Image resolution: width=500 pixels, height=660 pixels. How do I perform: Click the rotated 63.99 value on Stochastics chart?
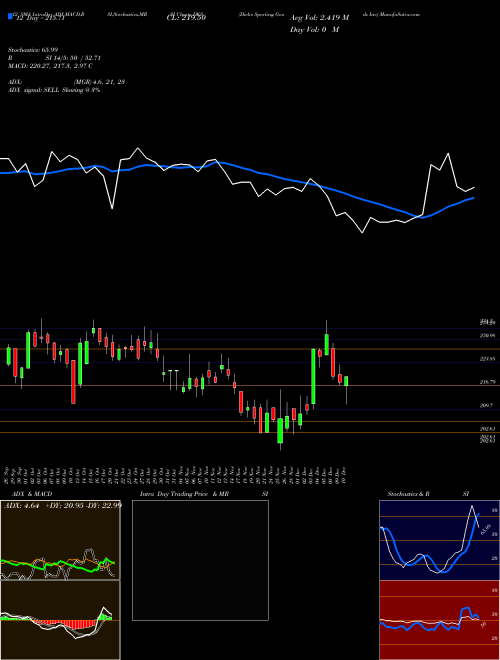(486, 528)
